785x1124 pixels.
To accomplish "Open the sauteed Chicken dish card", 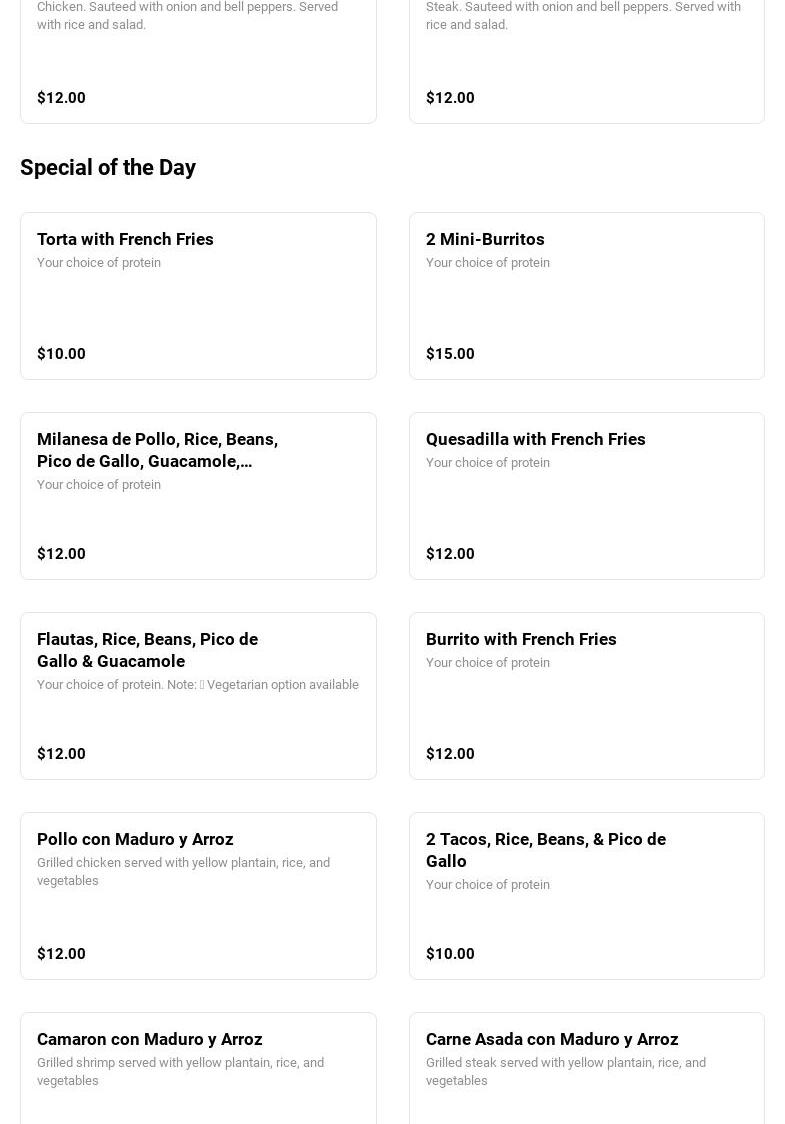I will pyautogui.click(x=198, y=60).
